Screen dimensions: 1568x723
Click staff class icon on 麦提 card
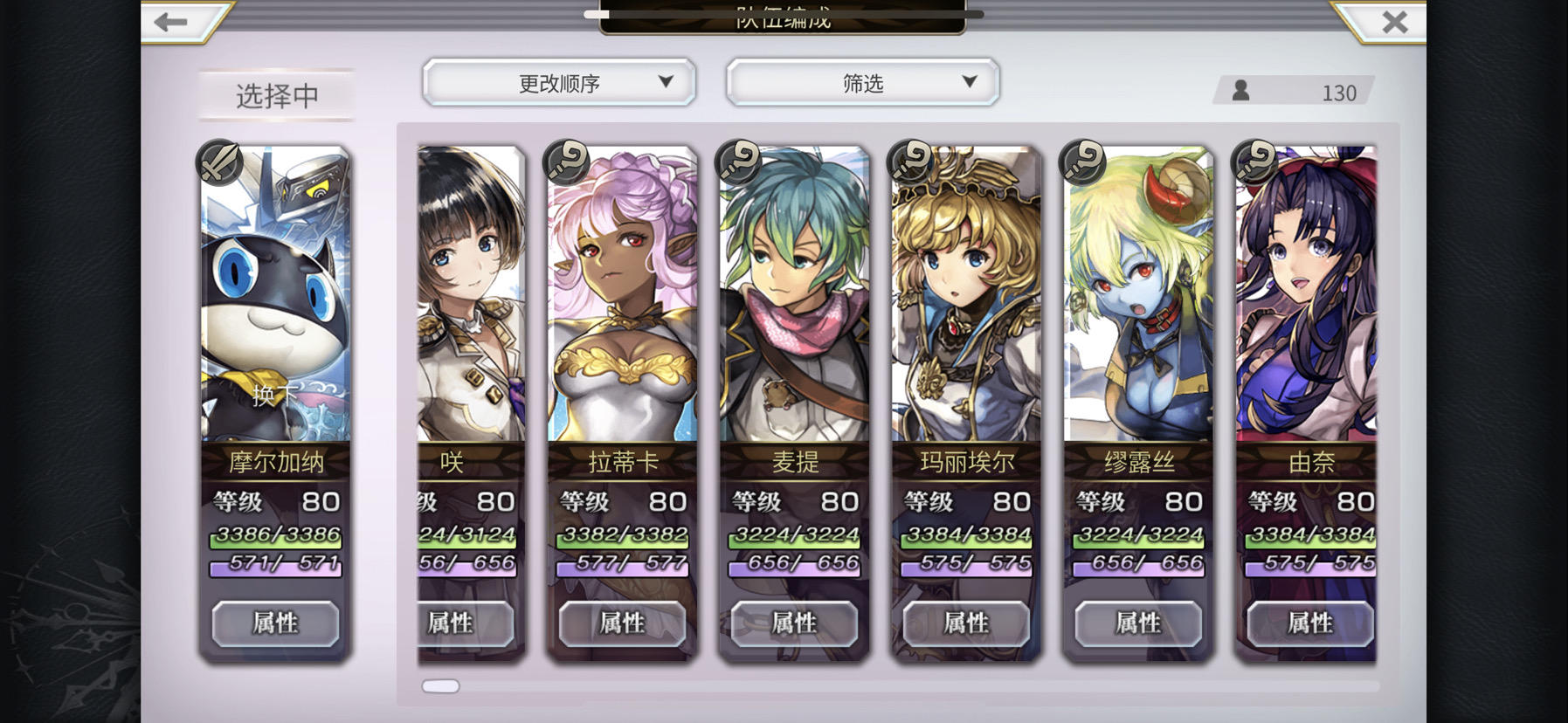point(738,162)
